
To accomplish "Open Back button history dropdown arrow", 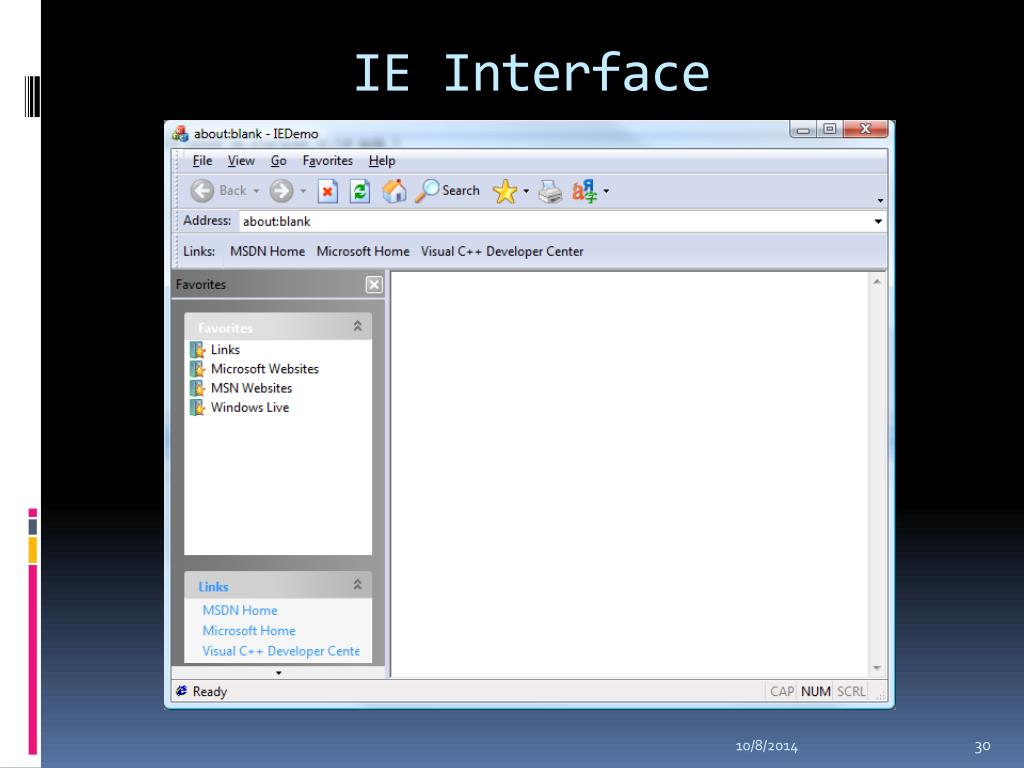I will (x=256, y=191).
